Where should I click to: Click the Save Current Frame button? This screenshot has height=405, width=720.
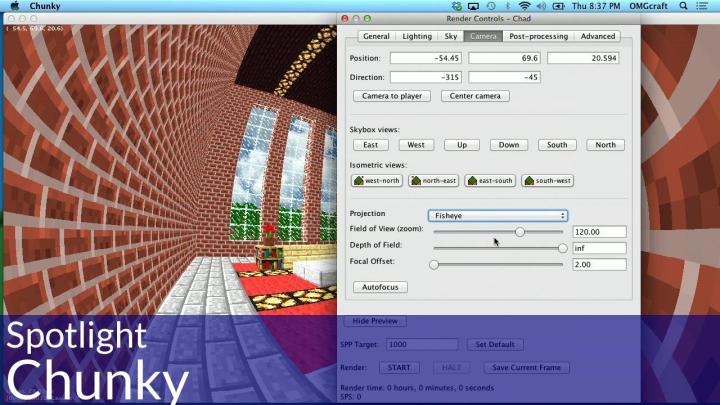(526, 367)
